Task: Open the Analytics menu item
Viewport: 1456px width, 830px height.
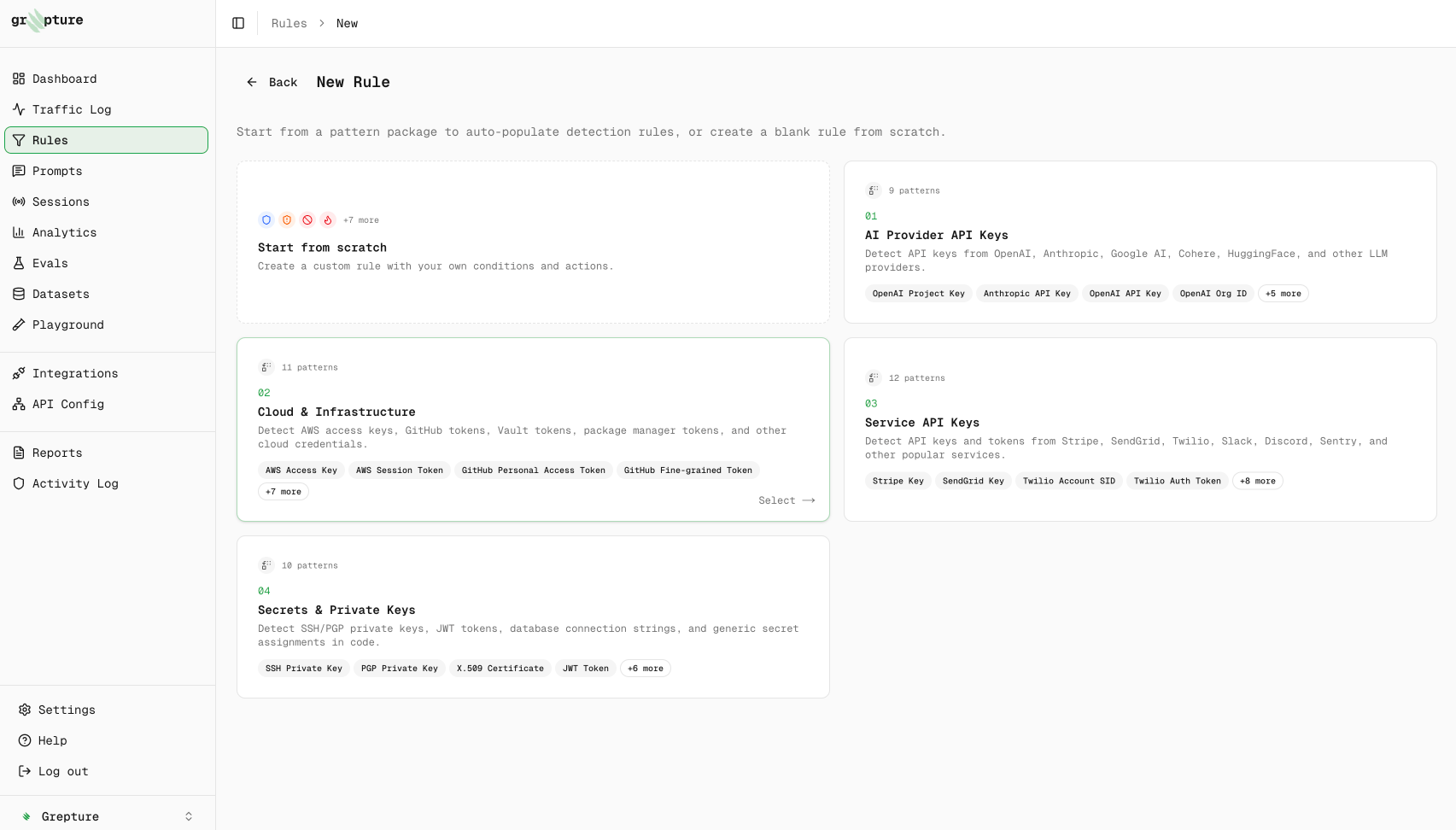Action: 64,232
